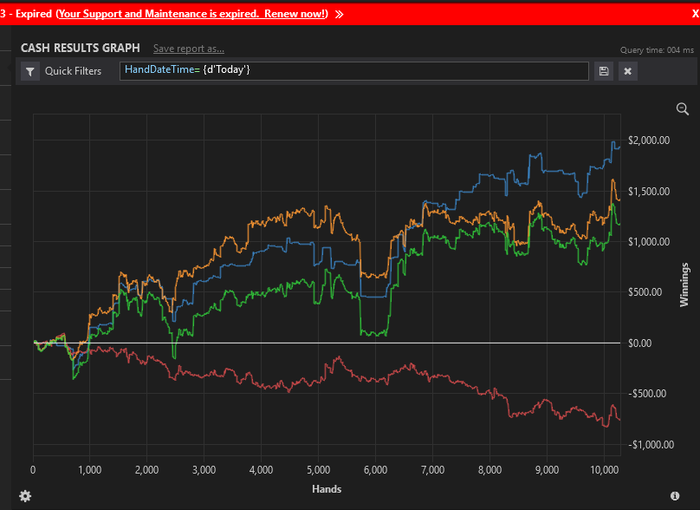700x510 pixels.
Task: Click the $2,000.00 axis label
Action: 649,141
